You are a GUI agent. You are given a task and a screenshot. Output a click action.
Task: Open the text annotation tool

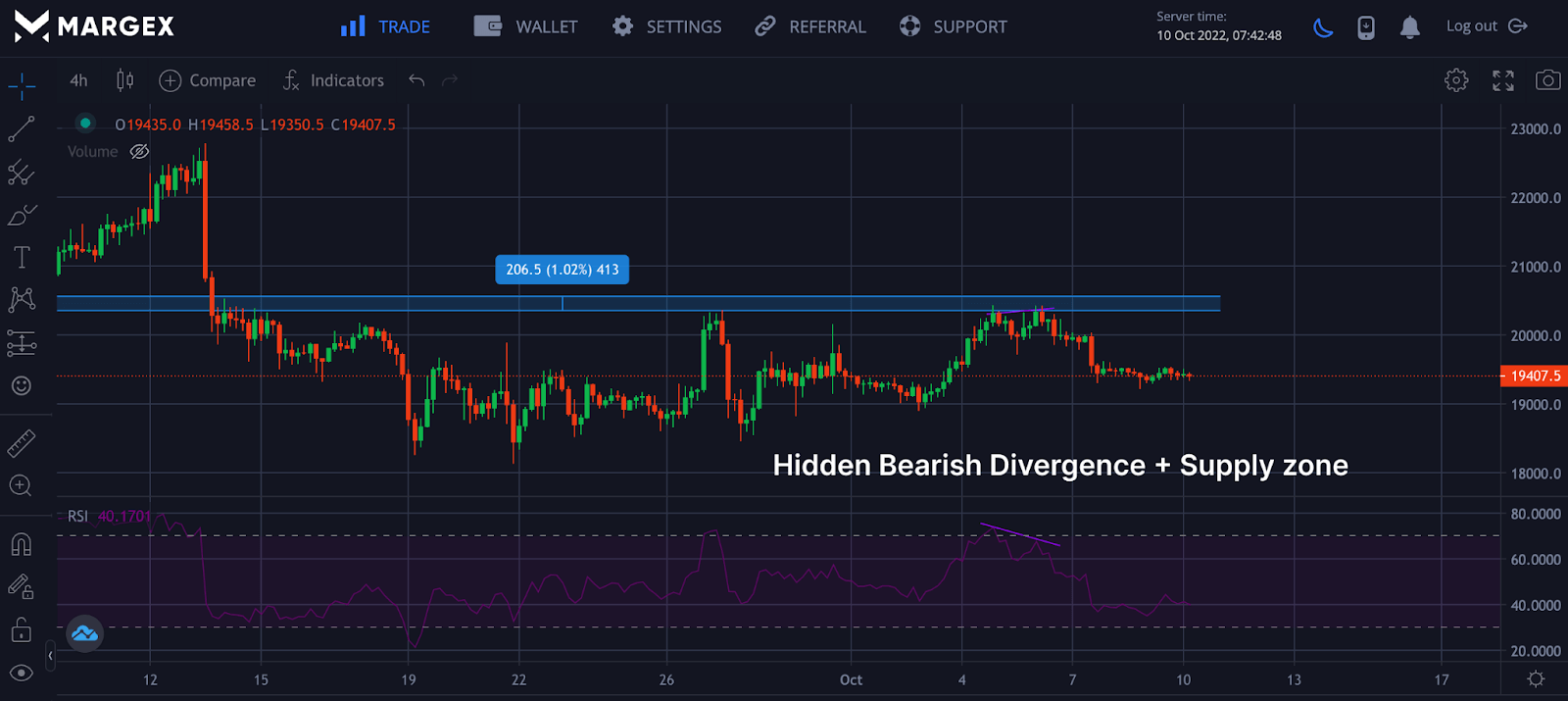tap(22, 257)
